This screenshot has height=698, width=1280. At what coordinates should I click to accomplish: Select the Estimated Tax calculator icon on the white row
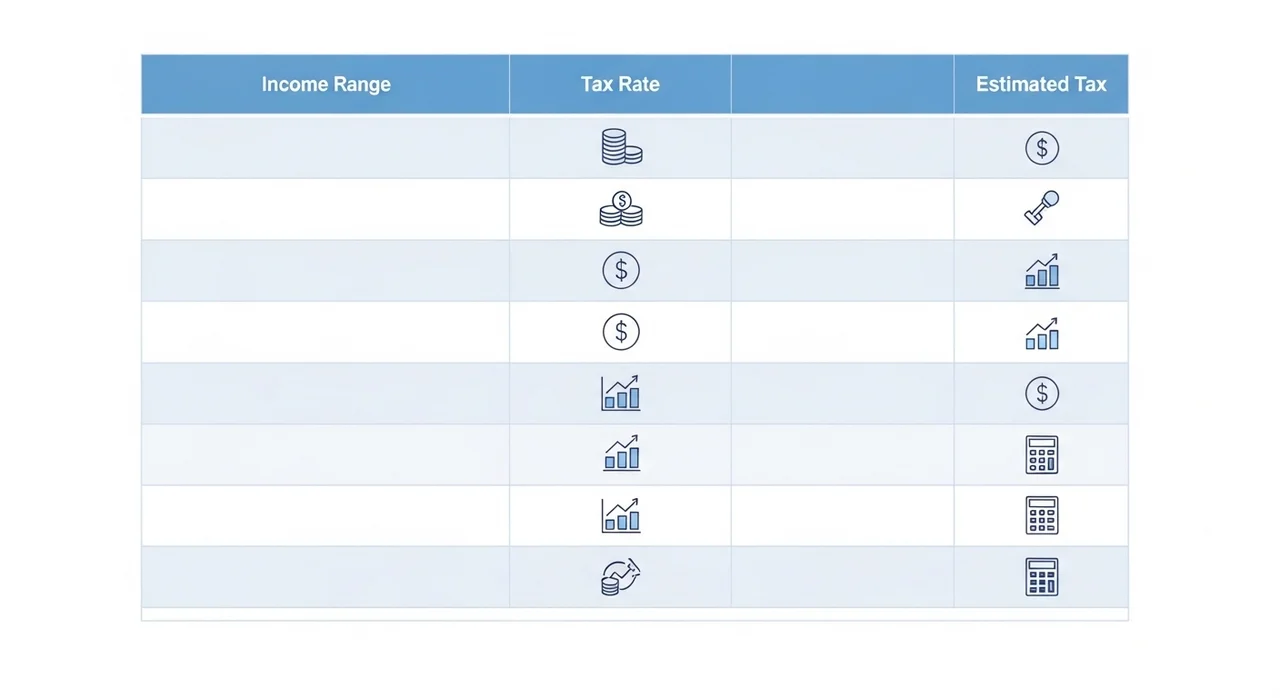(1042, 515)
